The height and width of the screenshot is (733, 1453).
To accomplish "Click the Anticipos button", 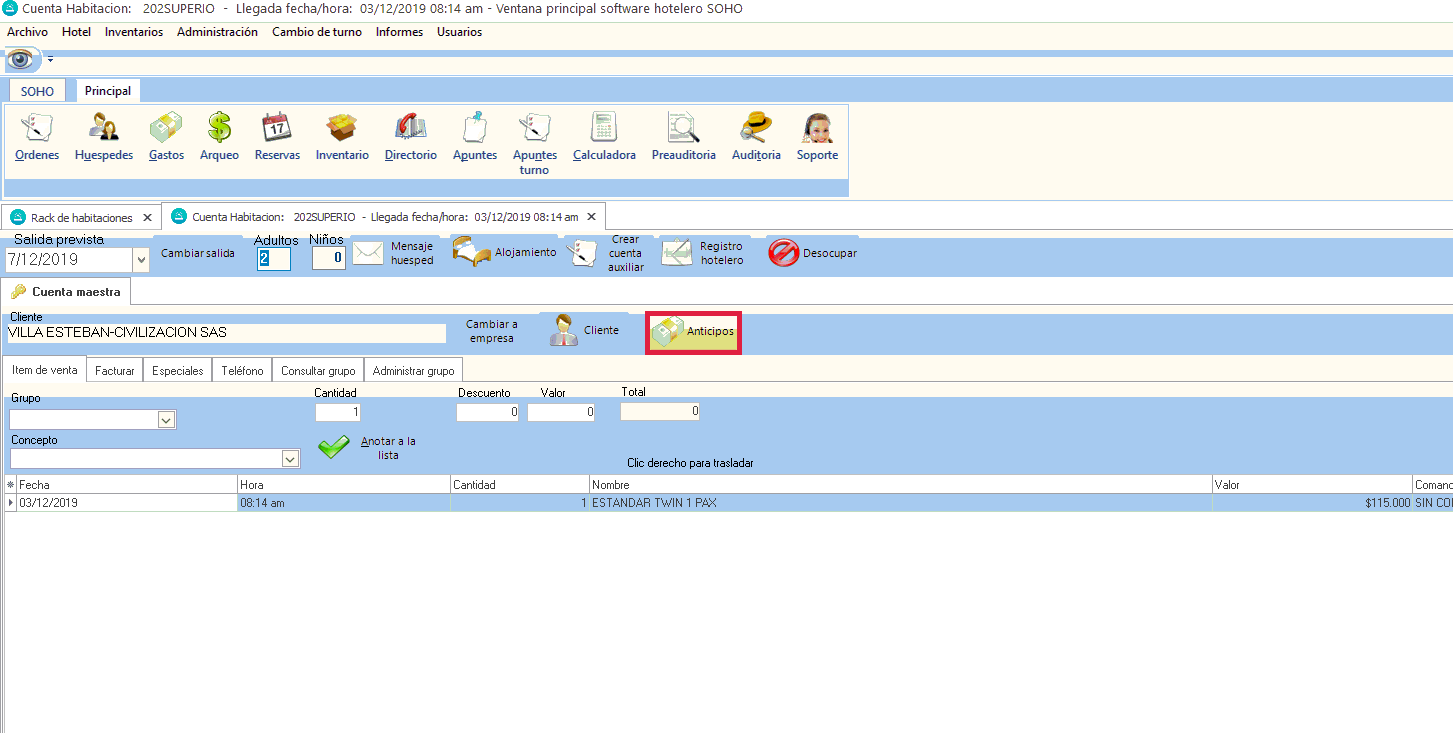I will (x=695, y=332).
